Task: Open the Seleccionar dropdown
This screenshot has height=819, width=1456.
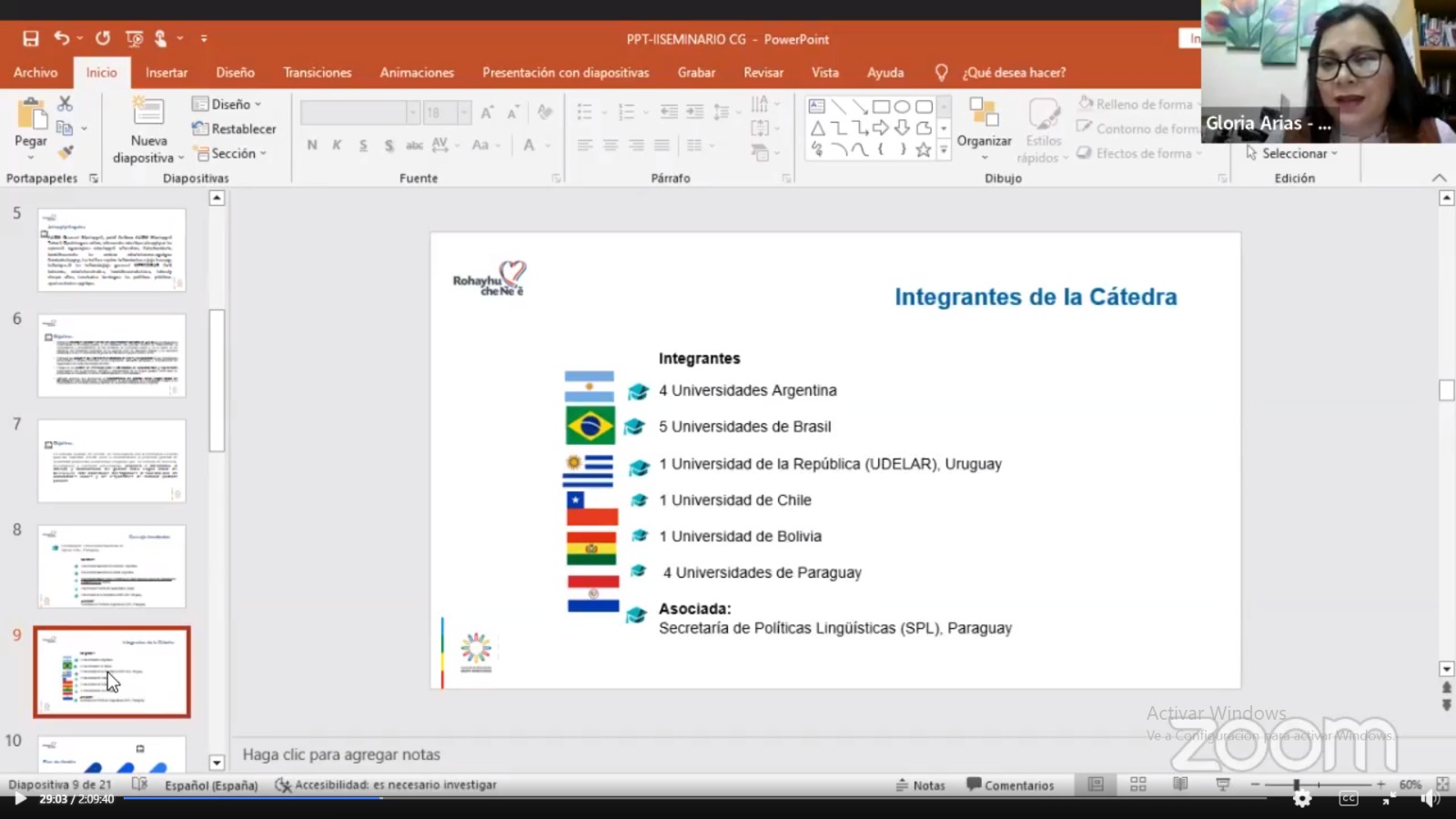Action: click(1293, 154)
